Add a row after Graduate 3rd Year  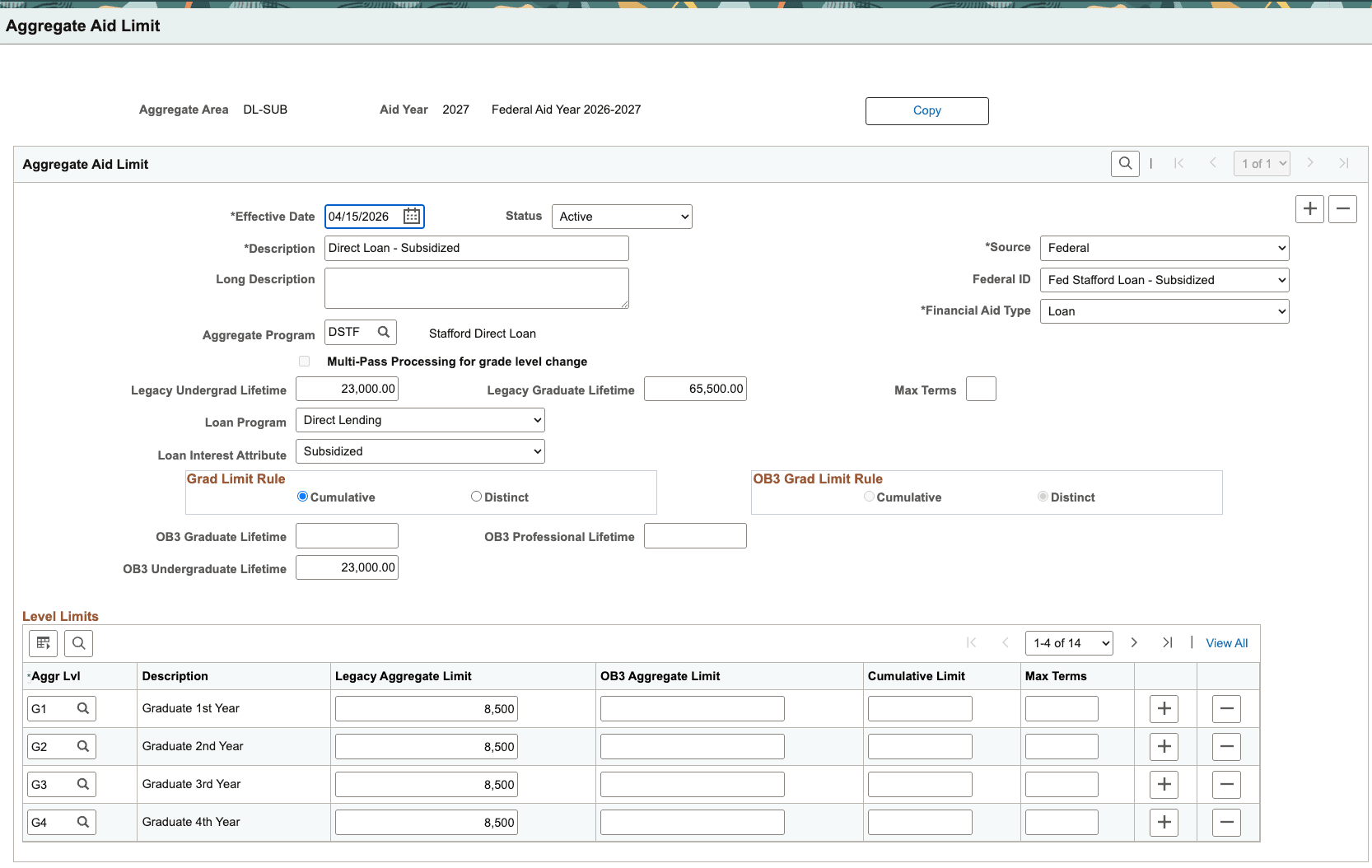click(x=1164, y=785)
